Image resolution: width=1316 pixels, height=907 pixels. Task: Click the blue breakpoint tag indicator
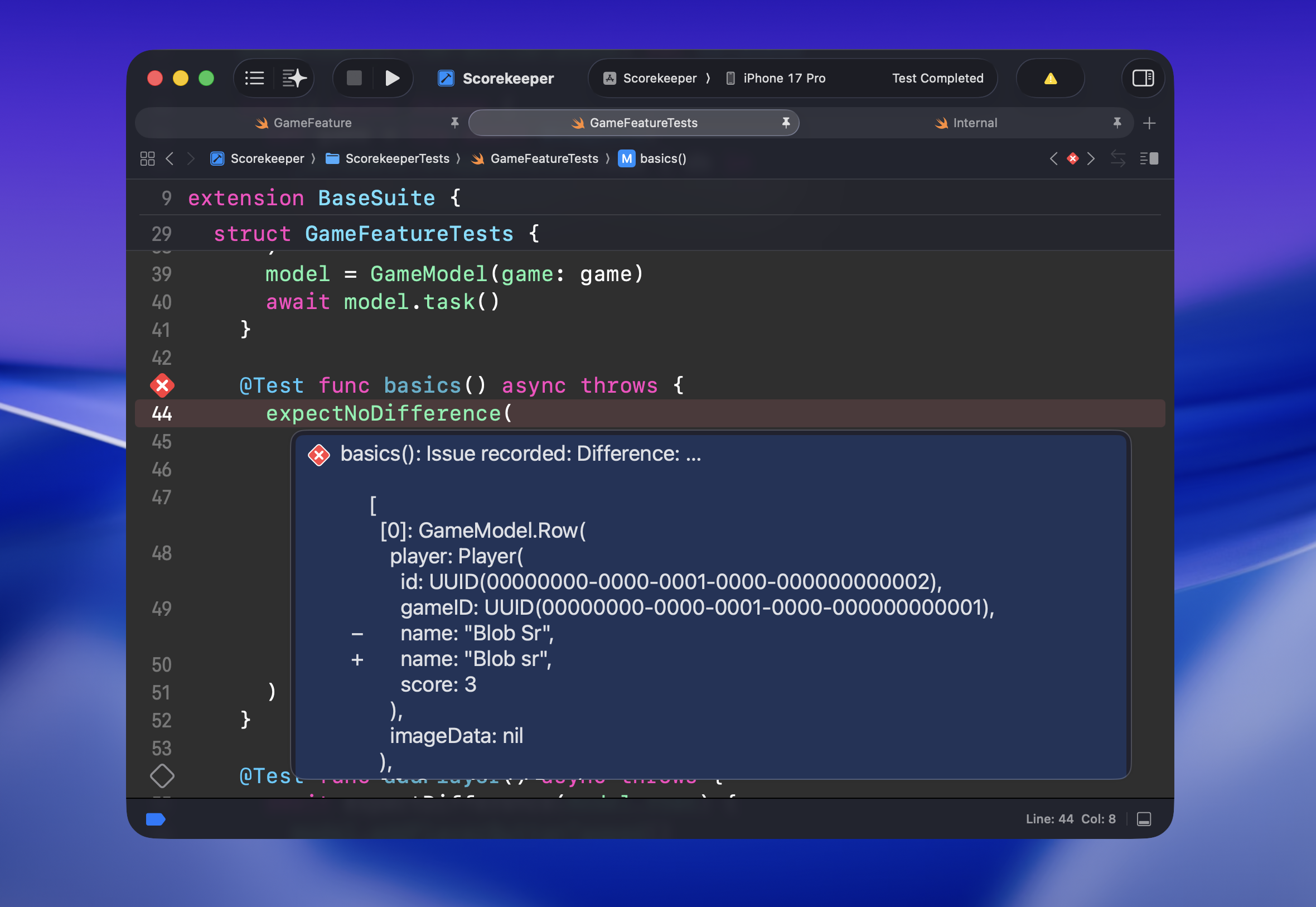[155, 818]
